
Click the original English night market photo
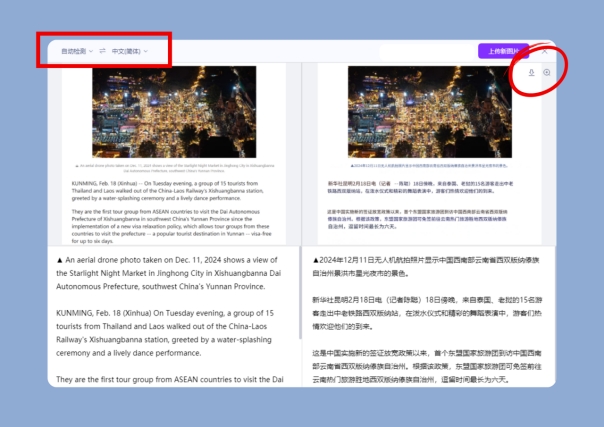pyautogui.click(x=174, y=112)
